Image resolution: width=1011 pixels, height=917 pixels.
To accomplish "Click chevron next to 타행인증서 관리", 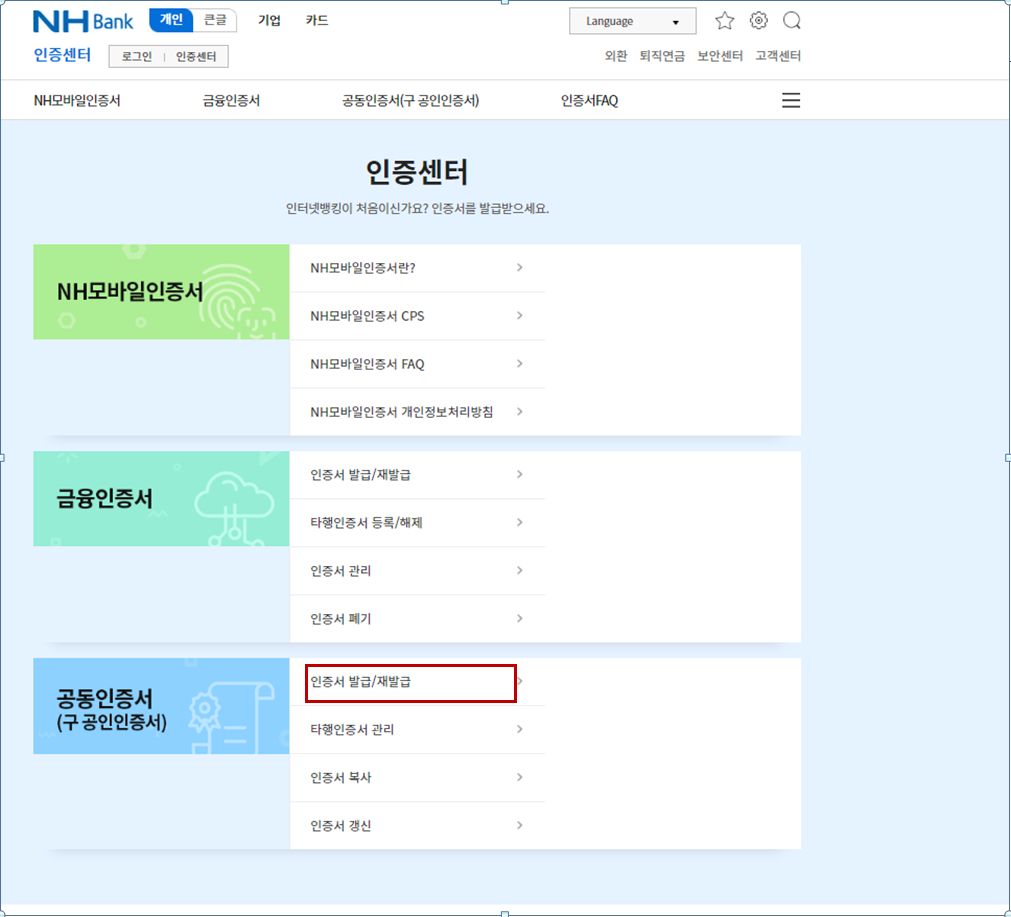I will 520,729.
